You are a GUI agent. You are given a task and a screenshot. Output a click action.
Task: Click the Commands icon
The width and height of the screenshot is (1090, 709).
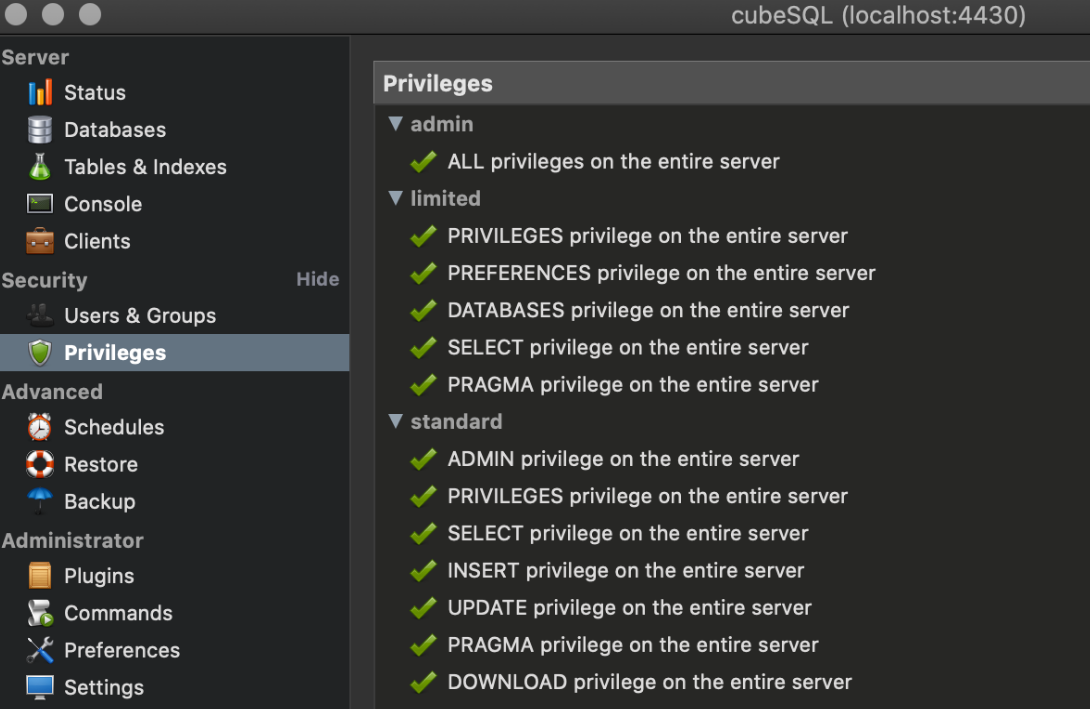40,613
